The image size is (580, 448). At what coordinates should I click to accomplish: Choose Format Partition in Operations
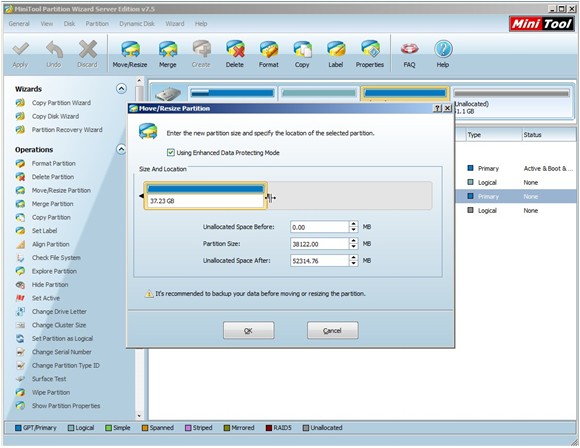(x=54, y=164)
